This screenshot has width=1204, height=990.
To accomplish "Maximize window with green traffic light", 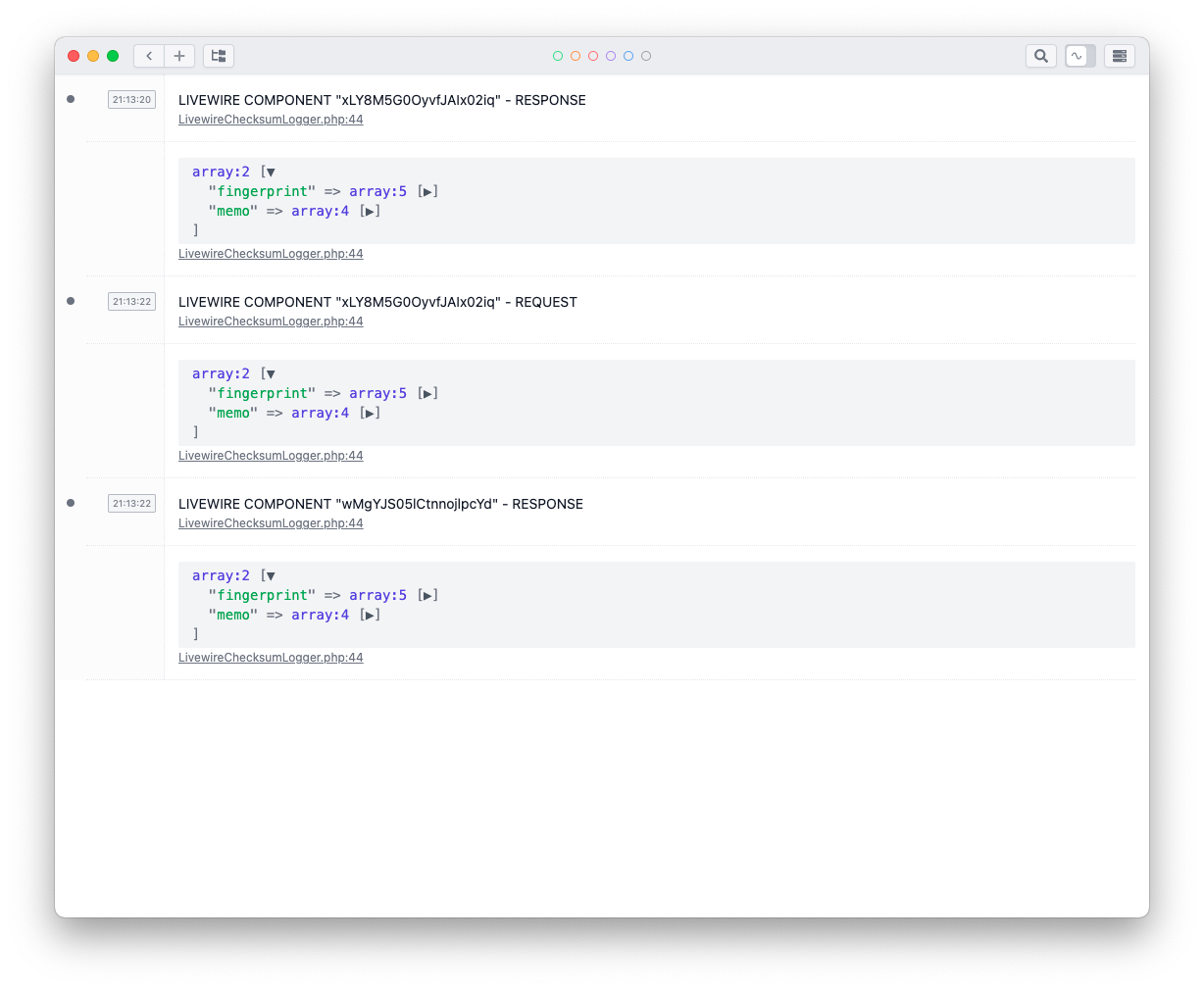I will click(x=113, y=56).
